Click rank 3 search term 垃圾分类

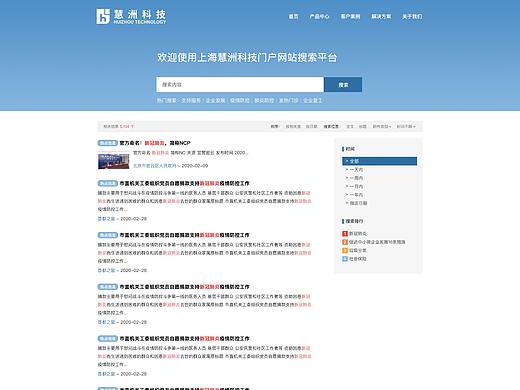click(358, 250)
